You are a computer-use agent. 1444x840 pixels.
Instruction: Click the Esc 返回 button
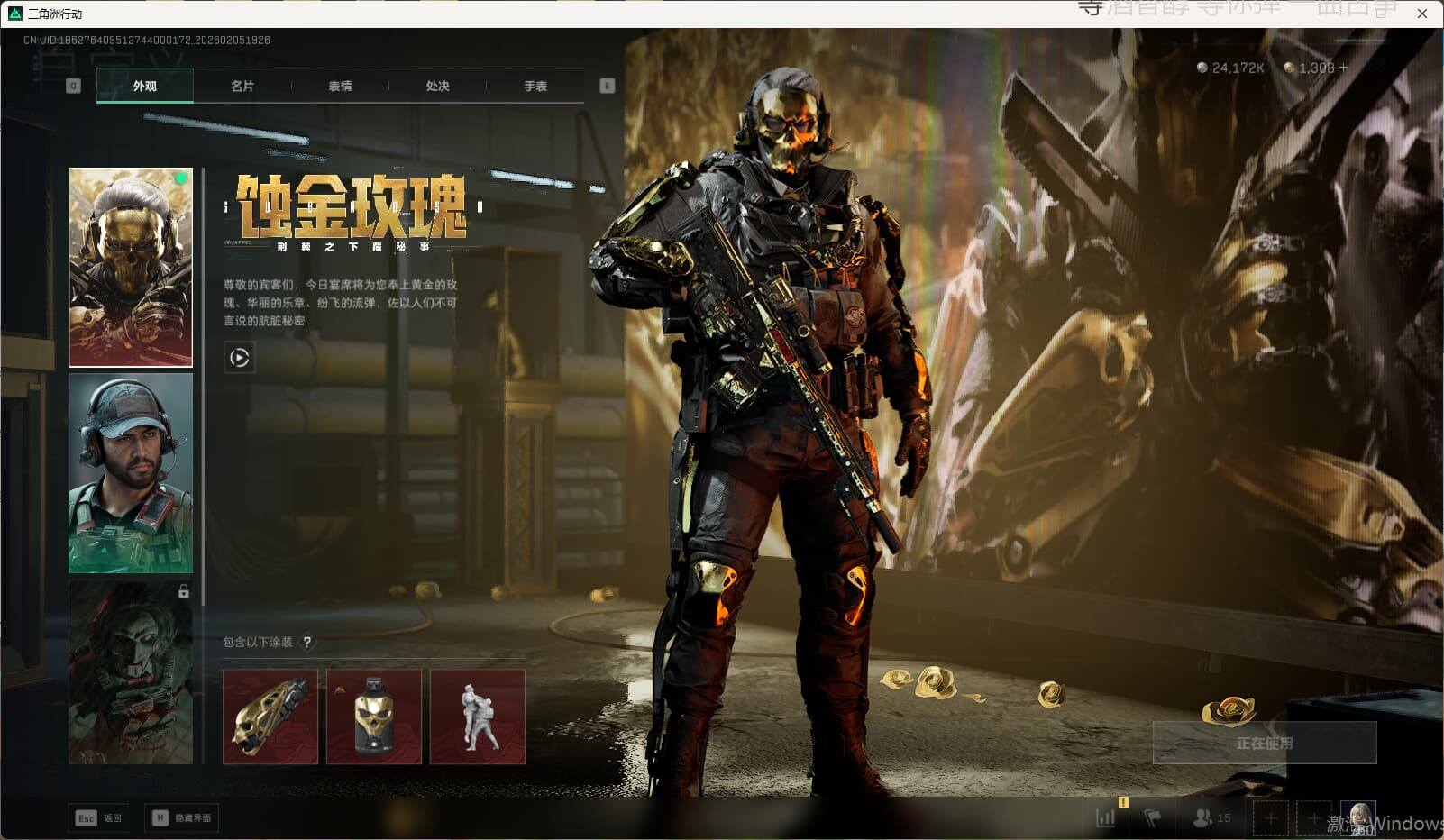coord(98,817)
